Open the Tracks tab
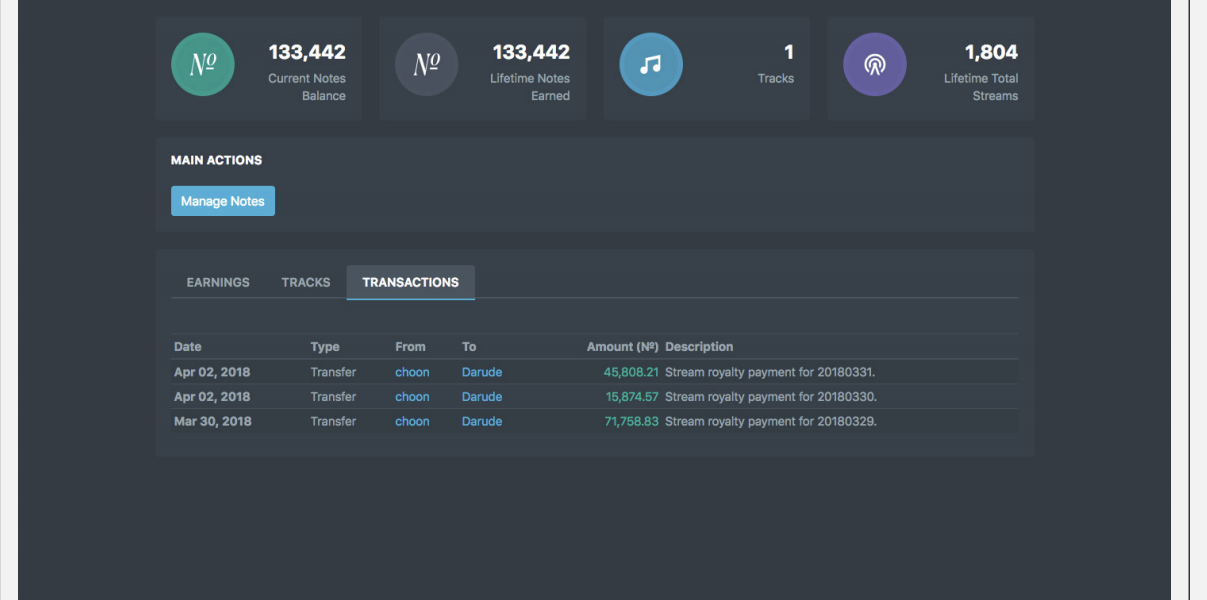 306,282
